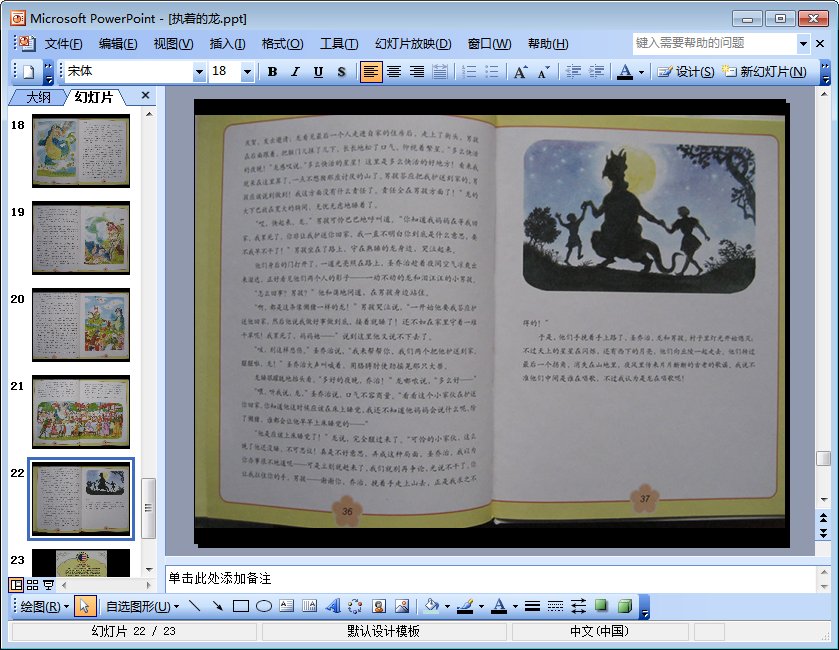Select the Arrow drawing tool

[218, 606]
